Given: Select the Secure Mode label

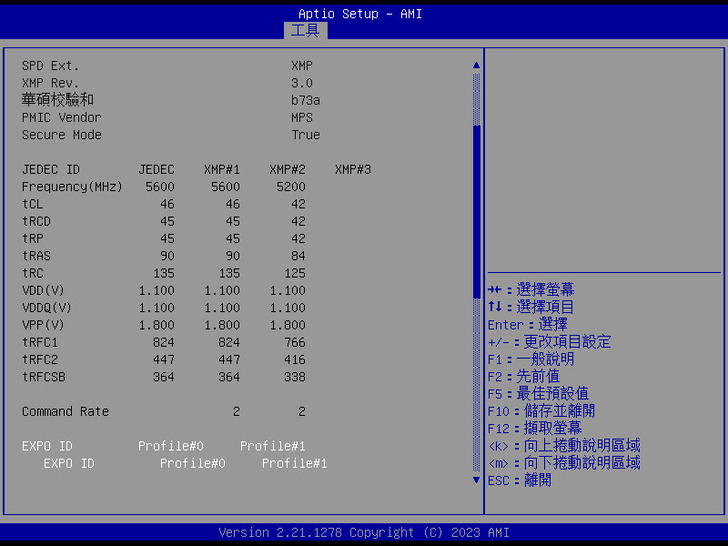Looking at the screenshot, I should (61, 135).
